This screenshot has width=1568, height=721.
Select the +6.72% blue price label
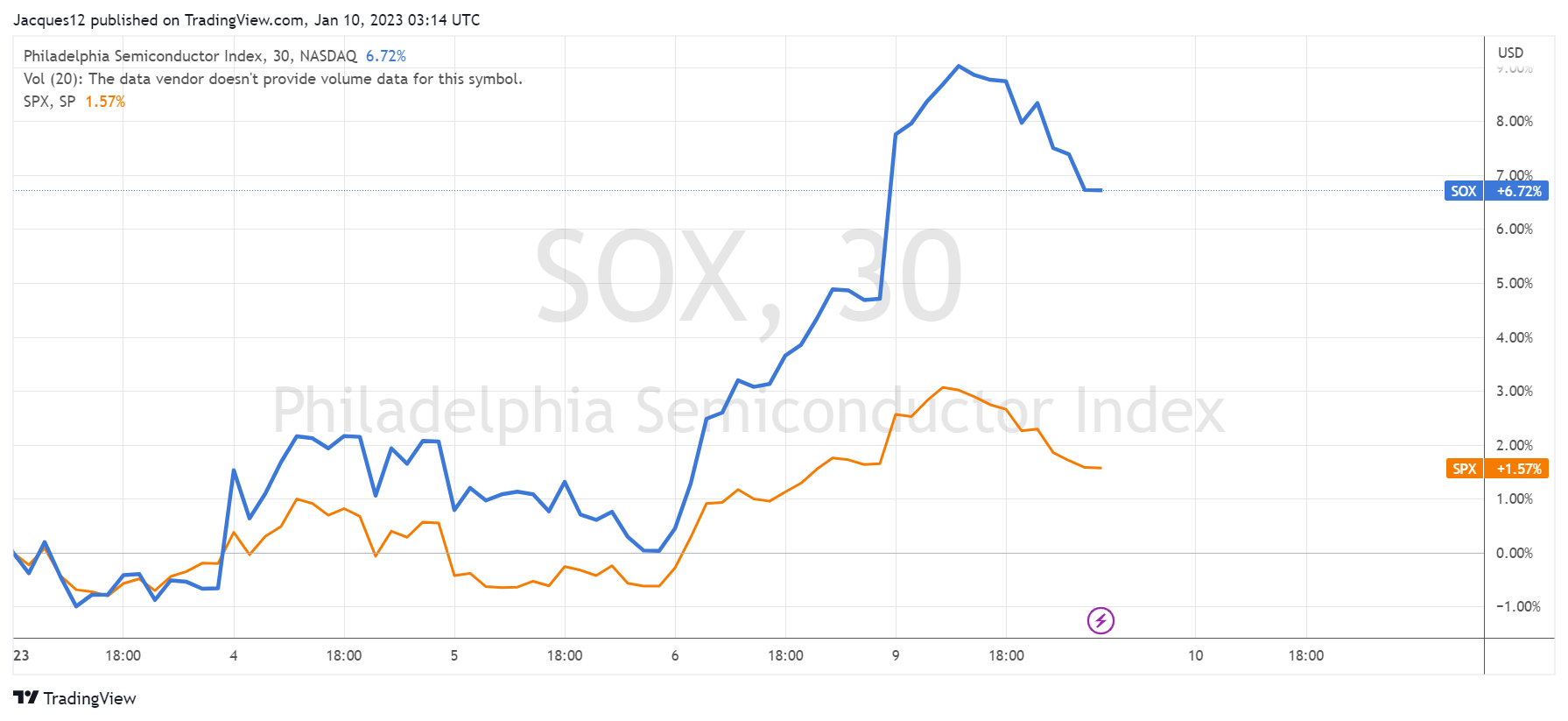[1518, 191]
